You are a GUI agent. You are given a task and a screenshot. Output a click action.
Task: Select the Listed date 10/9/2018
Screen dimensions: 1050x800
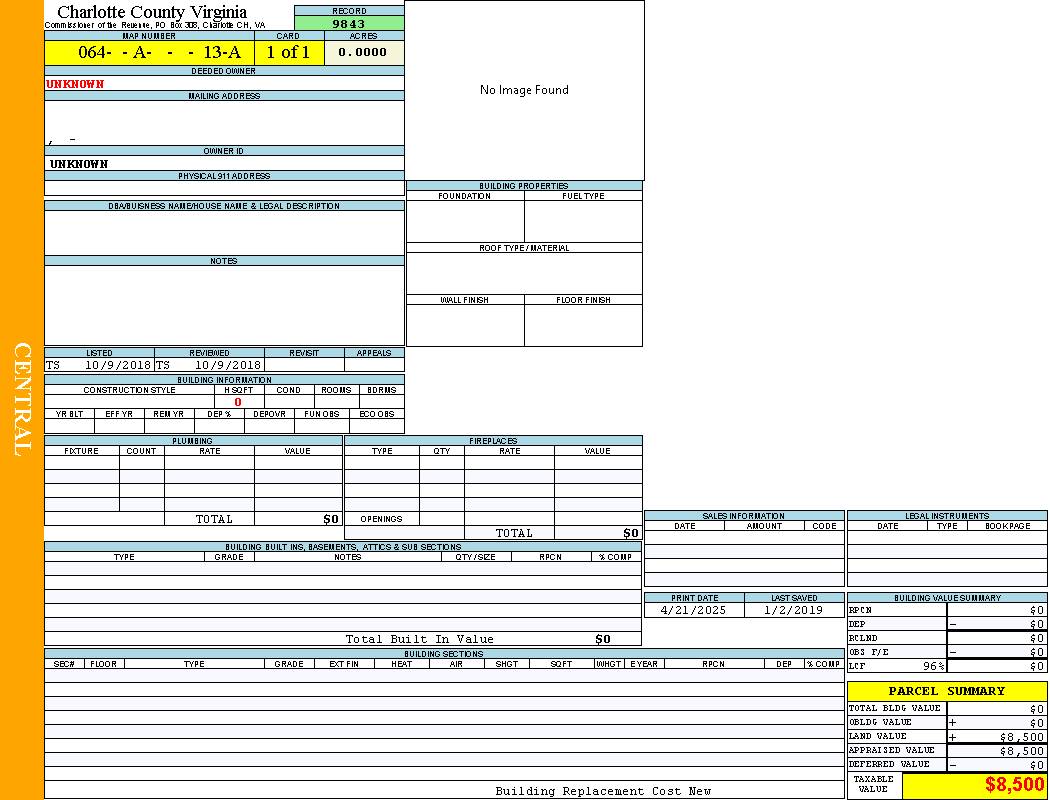pos(117,366)
